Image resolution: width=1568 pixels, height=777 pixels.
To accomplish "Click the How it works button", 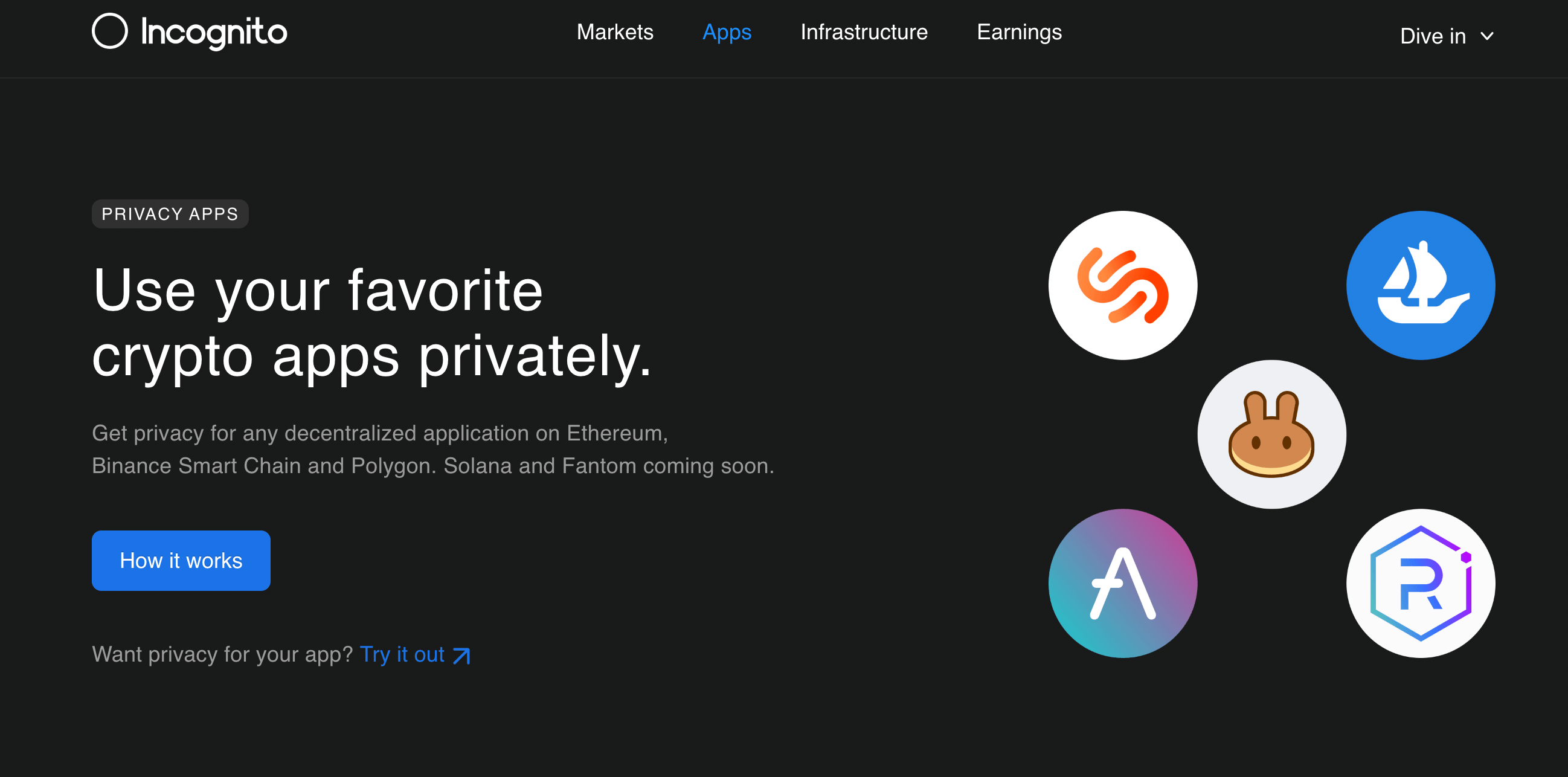I will [x=181, y=560].
